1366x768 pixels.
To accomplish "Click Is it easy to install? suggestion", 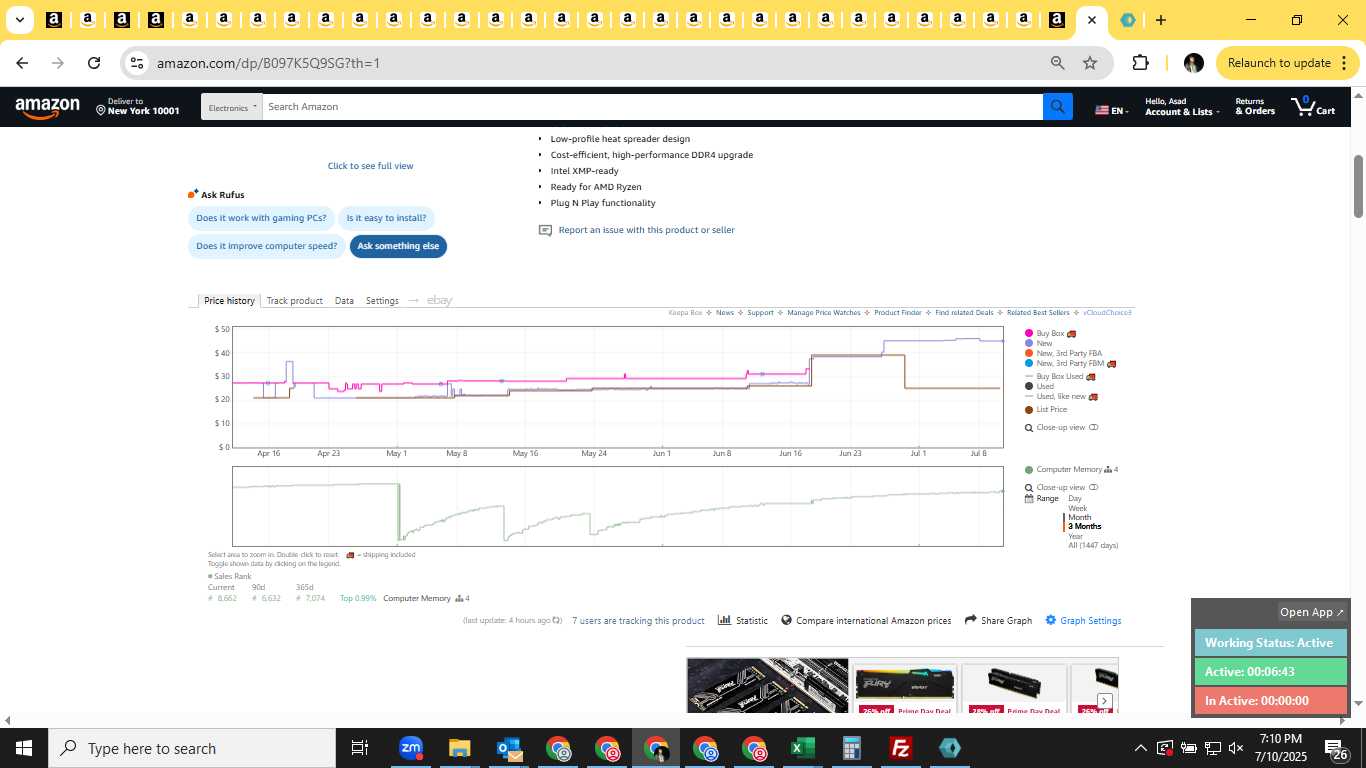I will (x=386, y=218).
